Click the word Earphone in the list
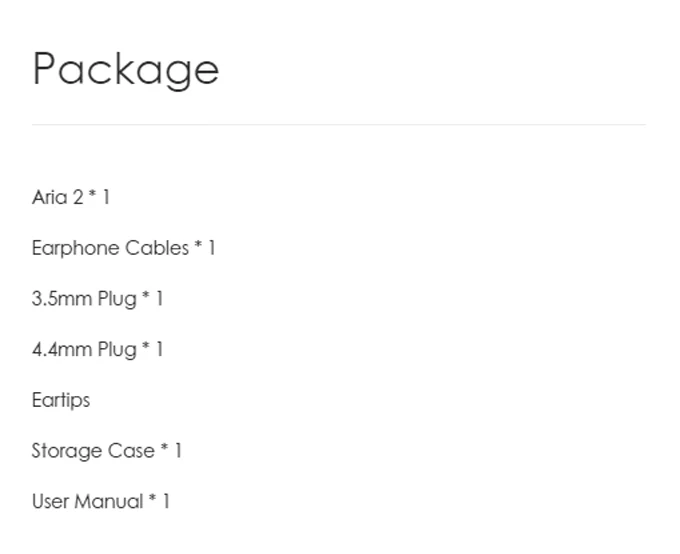The height and width of the screenshot is (554, 680). pos(76,249)
